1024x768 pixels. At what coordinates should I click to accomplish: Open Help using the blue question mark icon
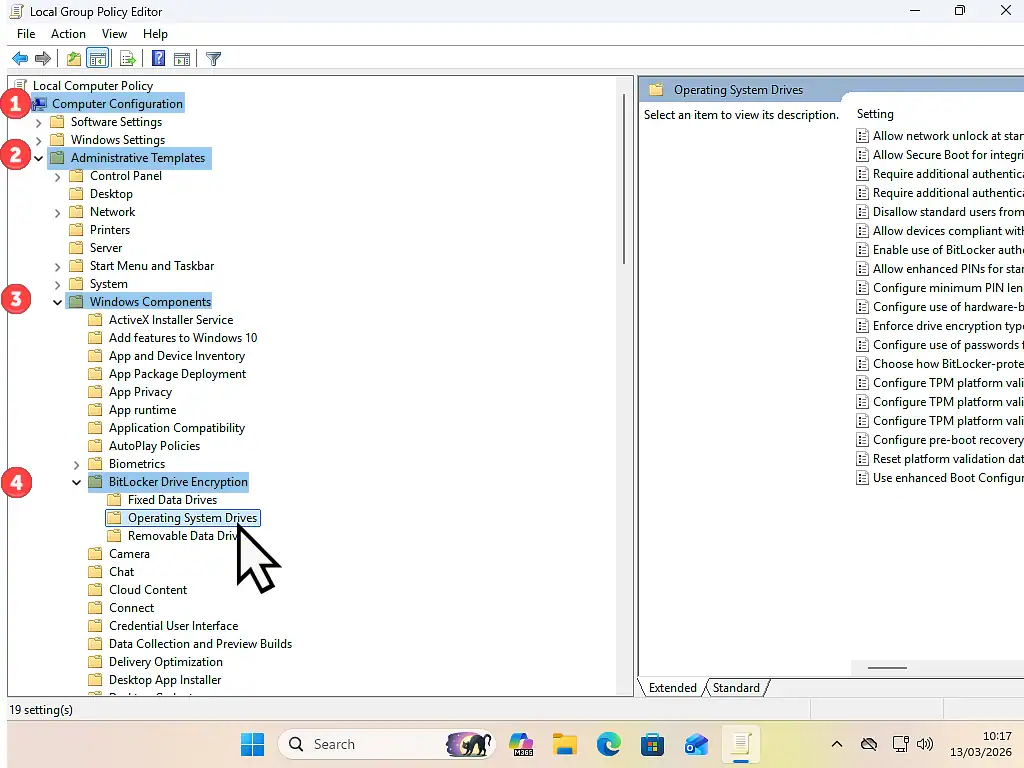[157, 58]
